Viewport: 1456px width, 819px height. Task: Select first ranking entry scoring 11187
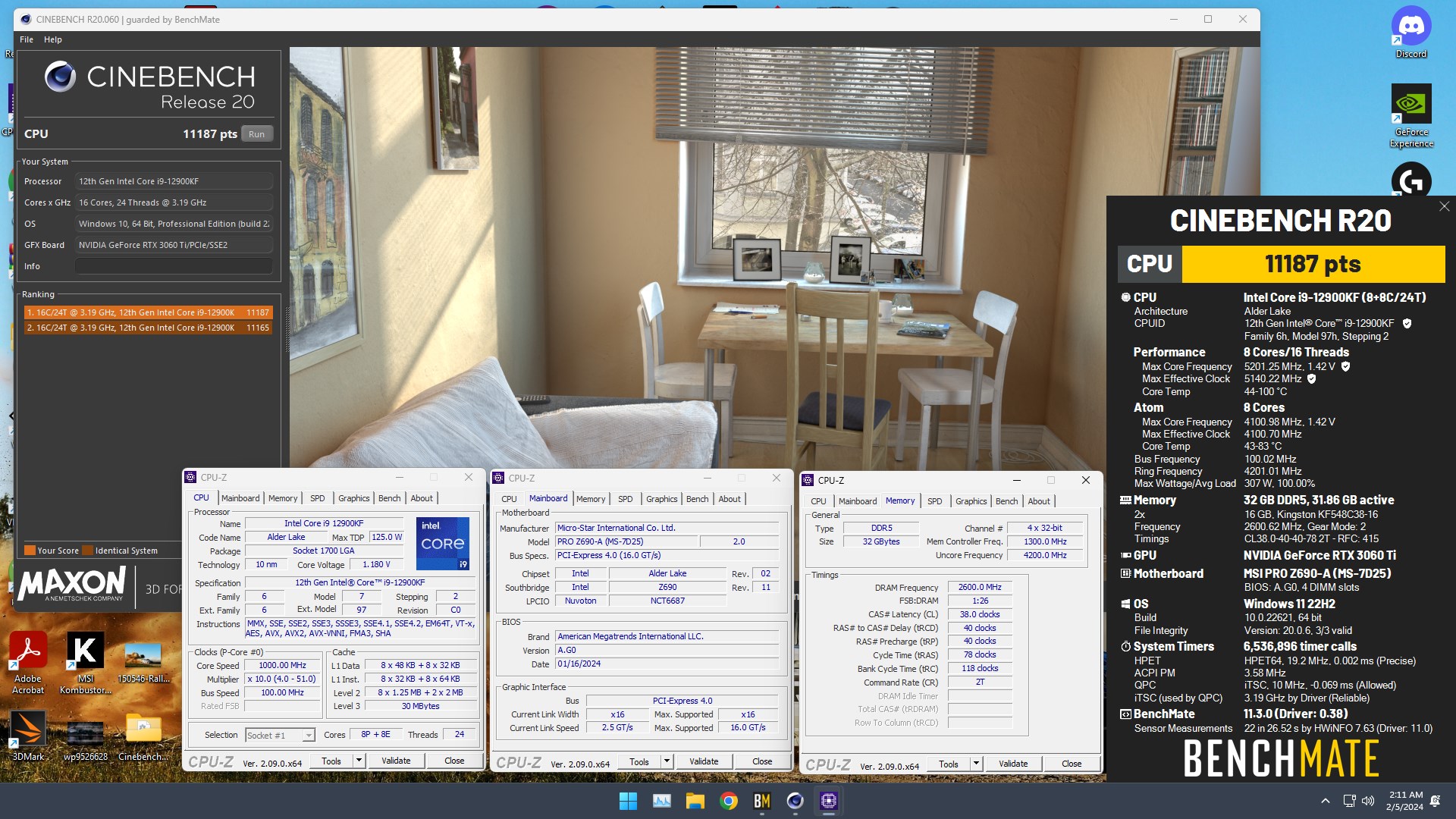148,312
